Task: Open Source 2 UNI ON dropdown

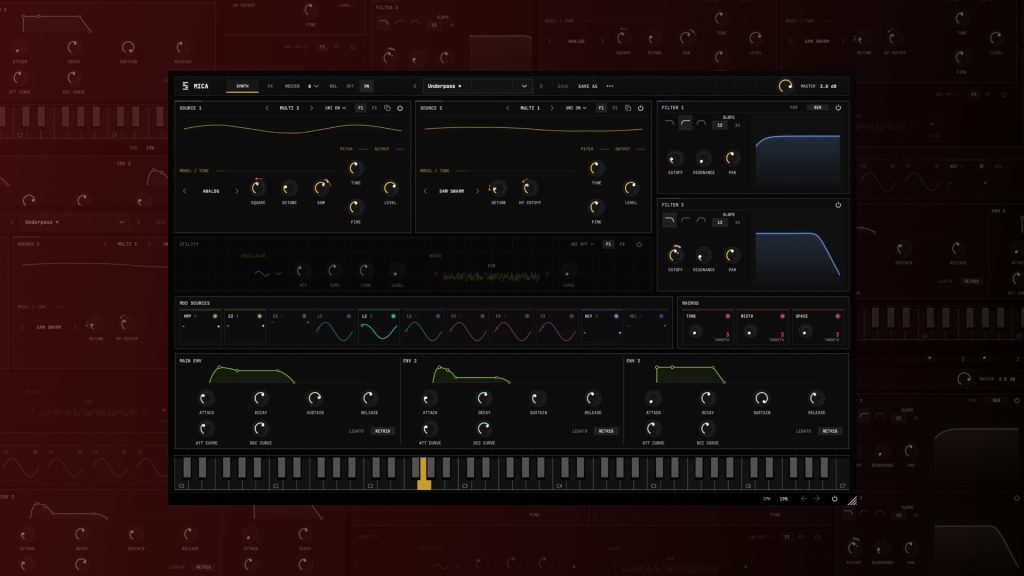Action: [x=576, y=108]
